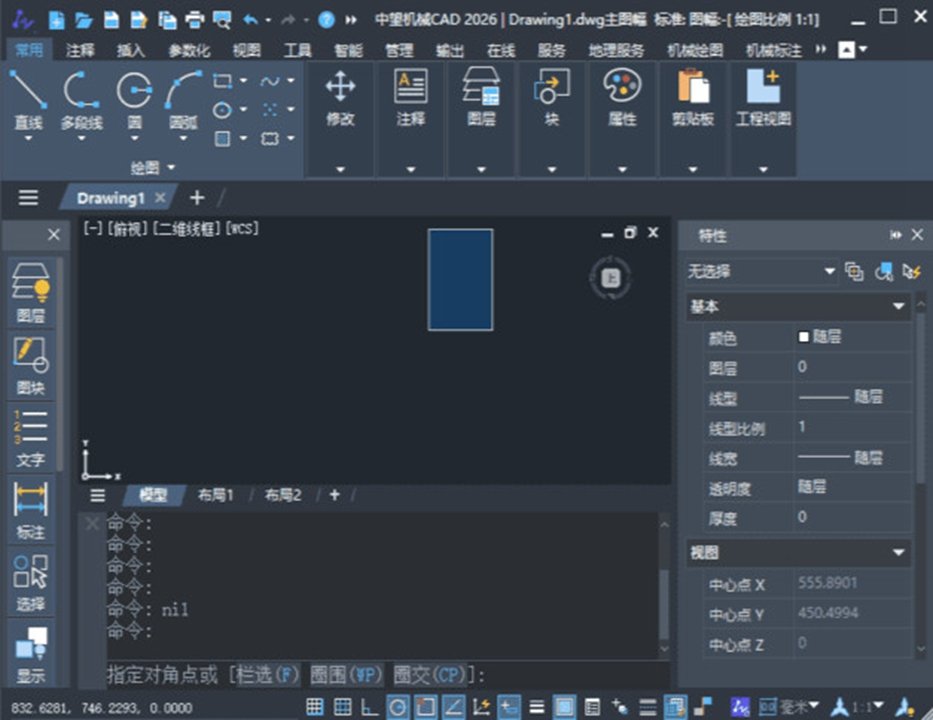Toggle polar tracking in status bar

click(397, 707)
